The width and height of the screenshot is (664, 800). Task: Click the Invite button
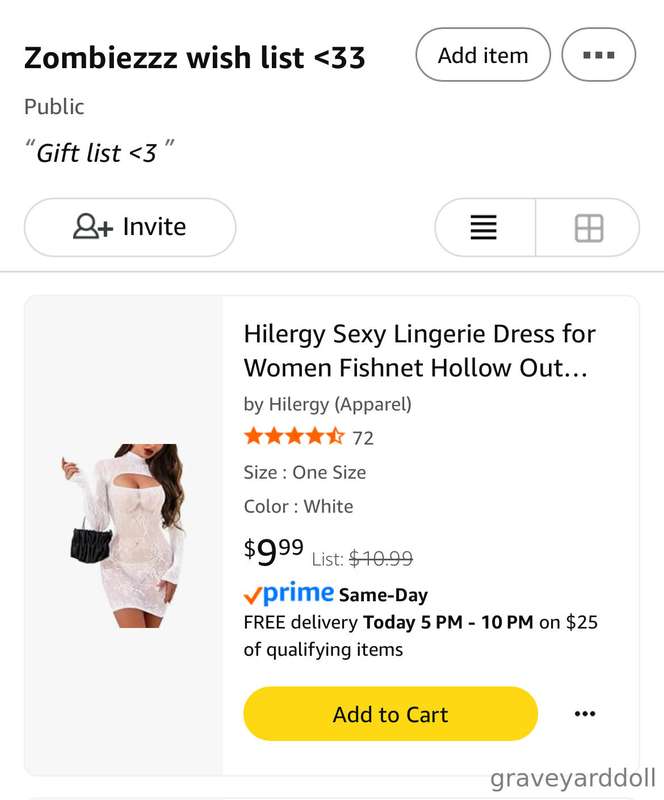[x=130, y=227]
